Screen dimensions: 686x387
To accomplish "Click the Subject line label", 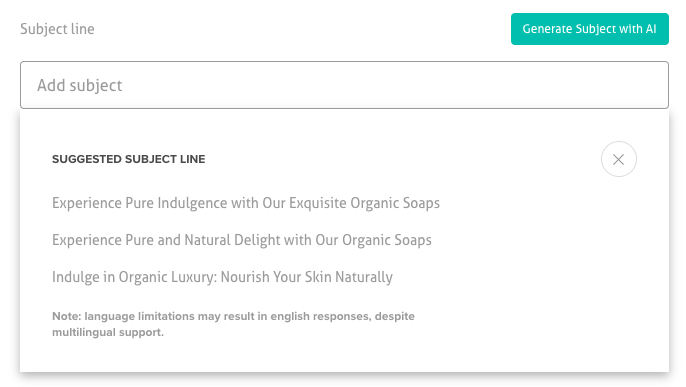I will [57, 29].
